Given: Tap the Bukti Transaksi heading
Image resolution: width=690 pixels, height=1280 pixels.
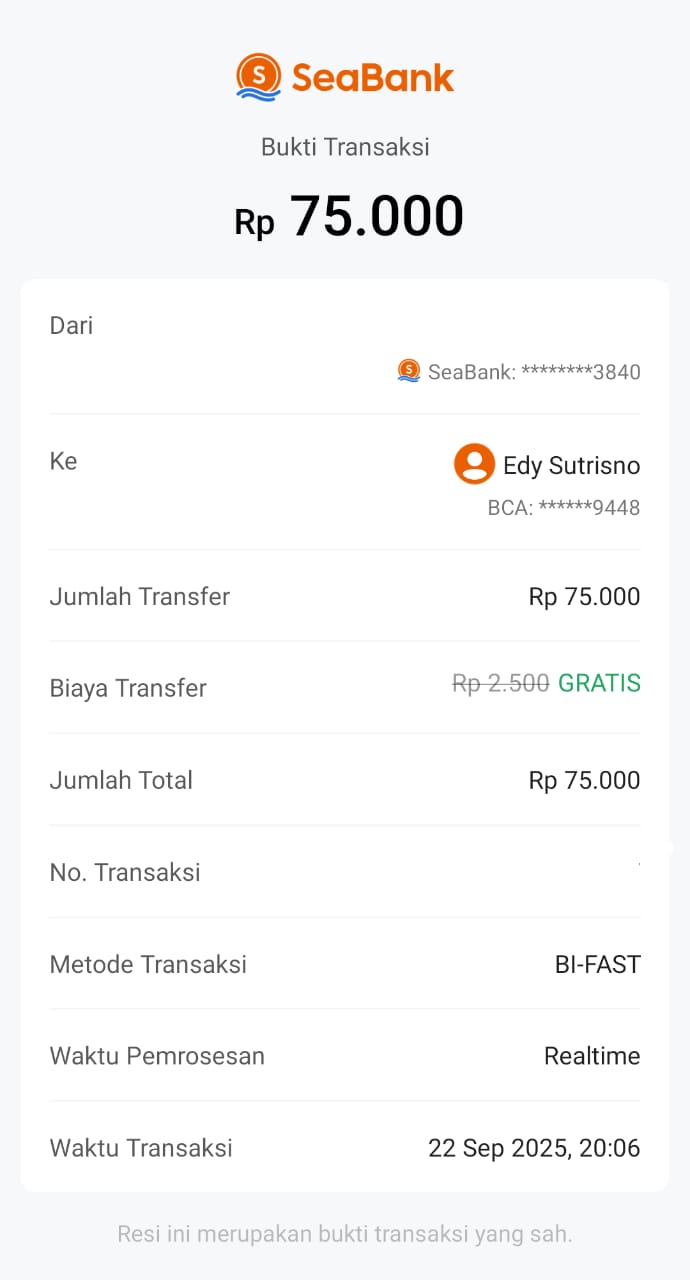Looking at the screenshot, I should [x=345, y=147].
